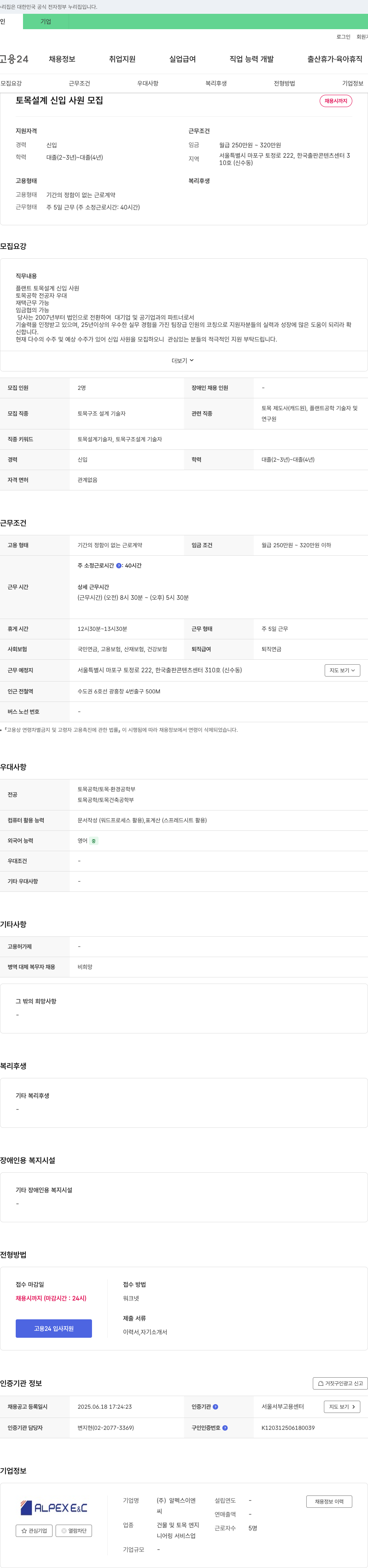Image resolution: width=368 pixels, height=1568 pixels.
Task: Click the 인증기관 help icon
Action: 215,1407
